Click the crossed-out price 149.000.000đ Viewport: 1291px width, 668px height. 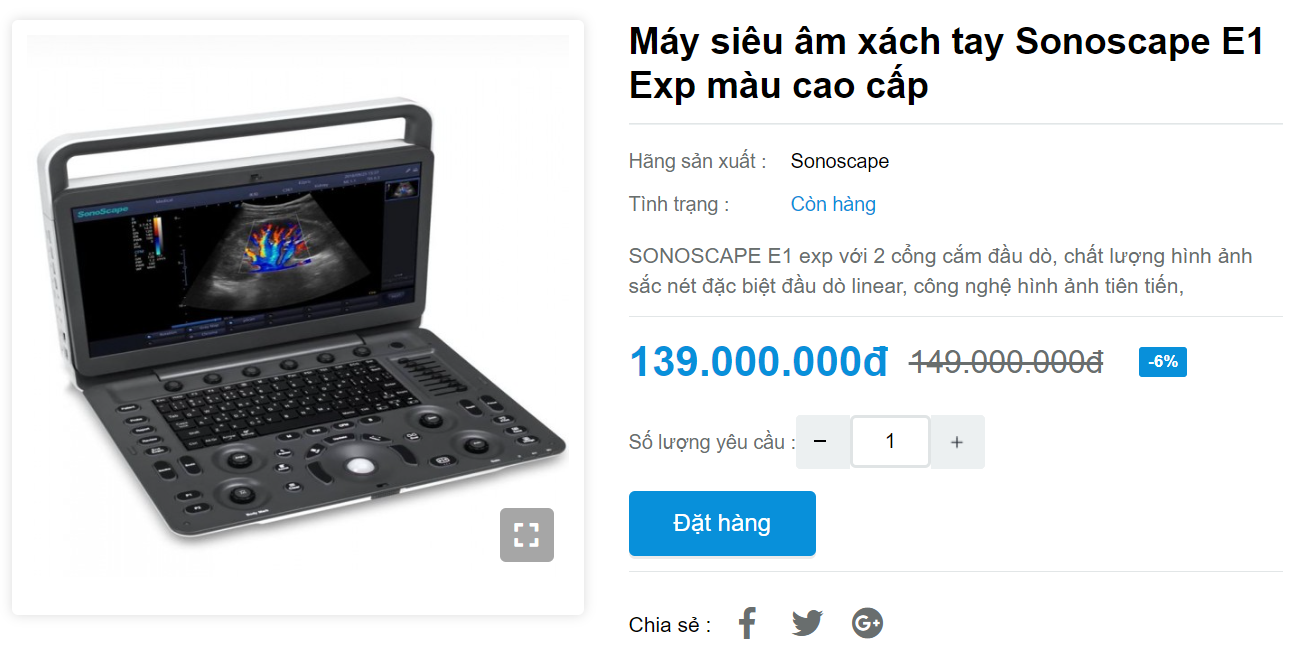point(1006,362)
